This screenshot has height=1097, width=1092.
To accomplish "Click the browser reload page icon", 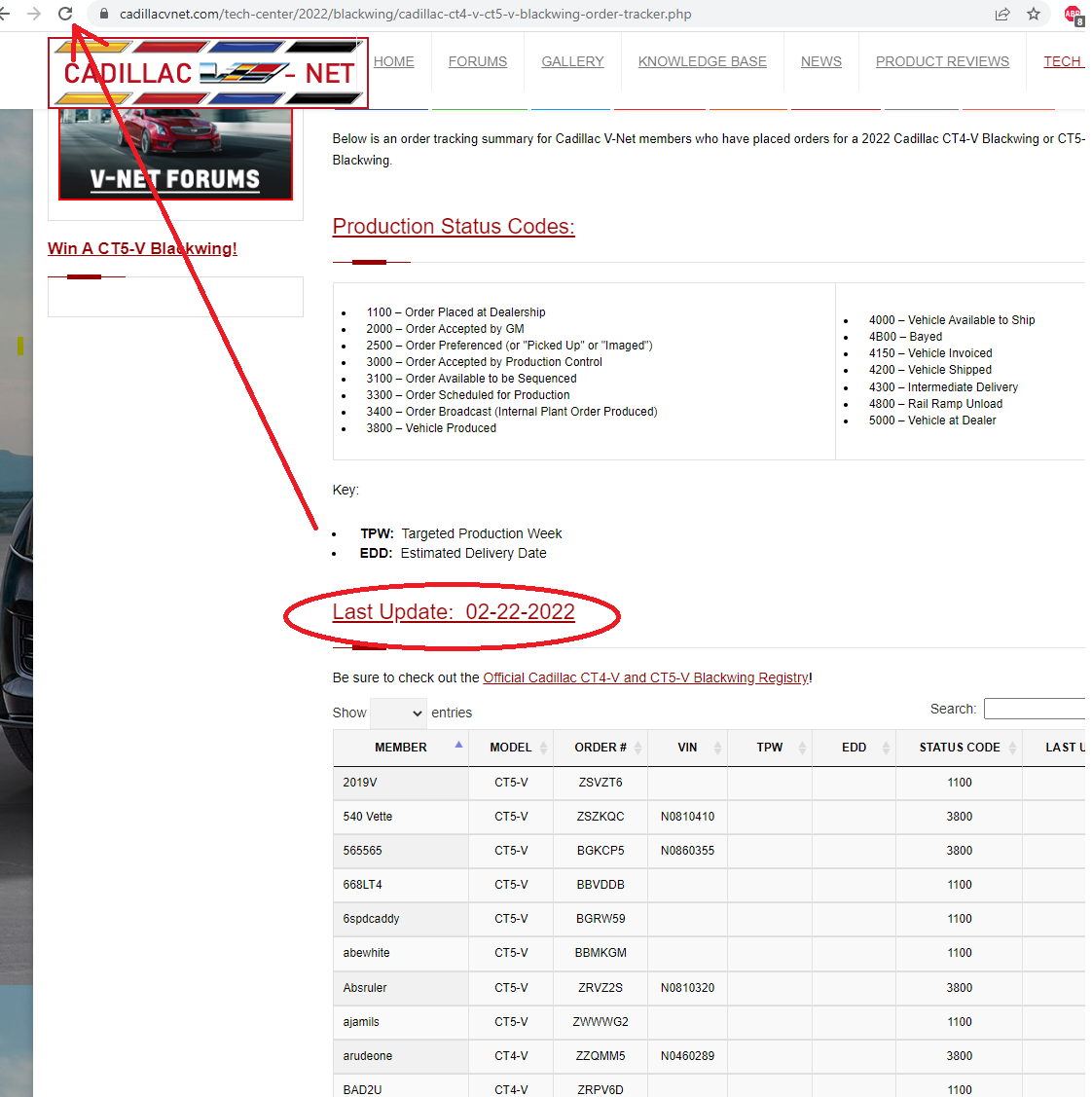I will (65, 14).
